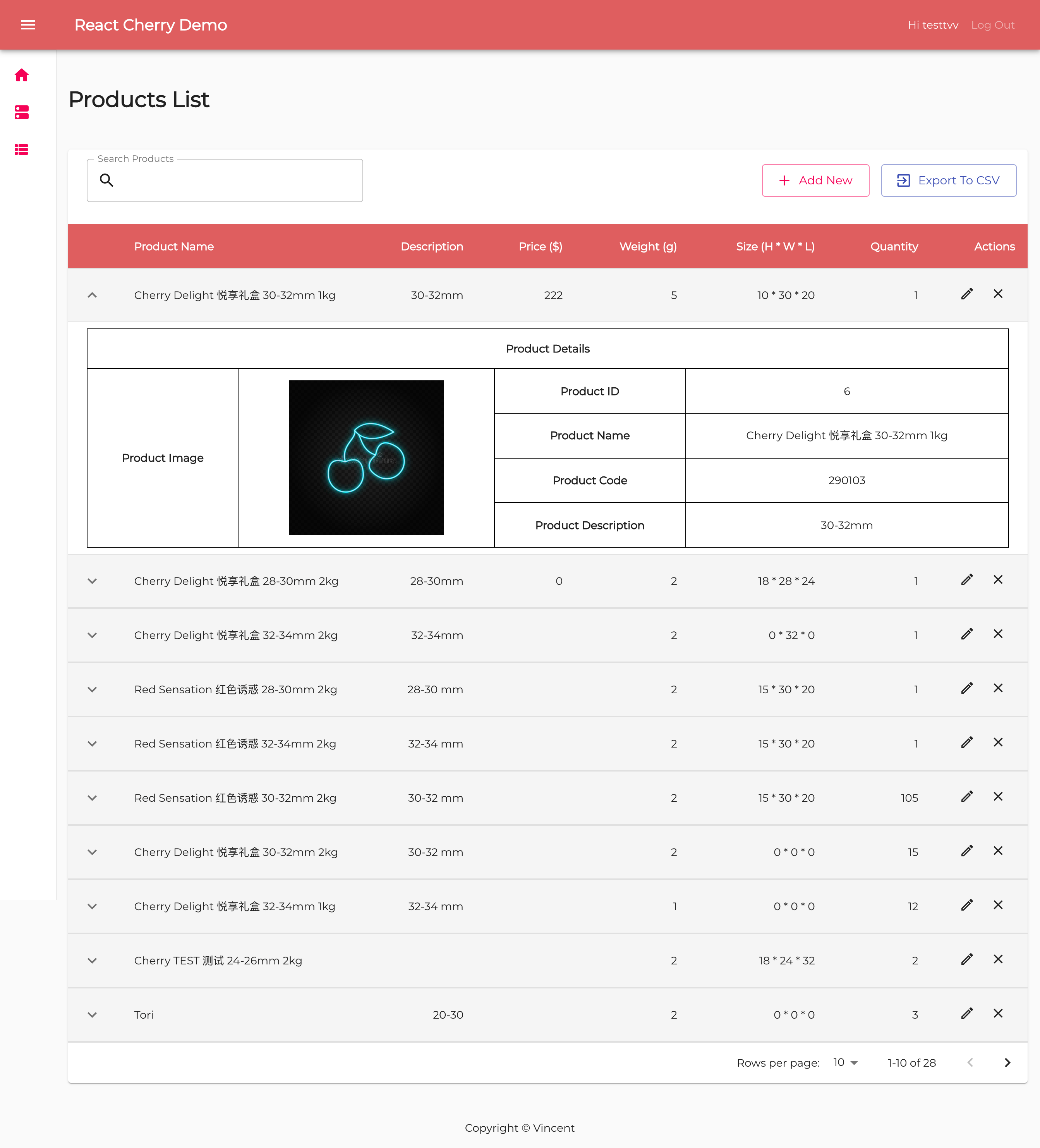Click the neon cherry product image
Viewport: 1040px width, 1148px height.
tap(366, 458)
